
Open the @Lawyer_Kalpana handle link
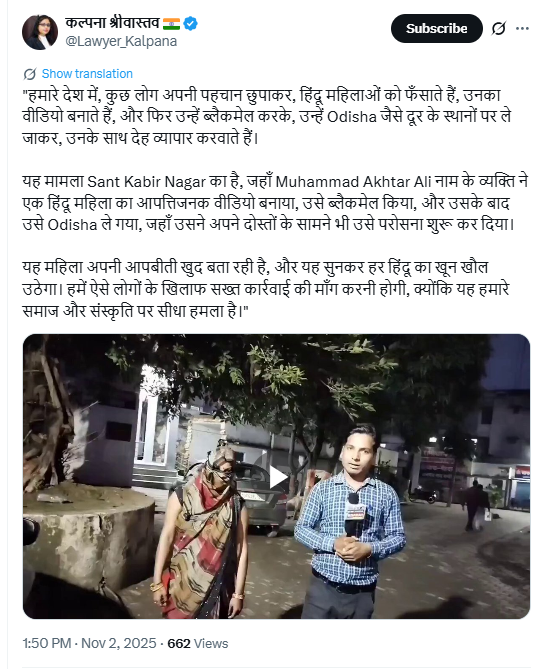coord(121,41)
